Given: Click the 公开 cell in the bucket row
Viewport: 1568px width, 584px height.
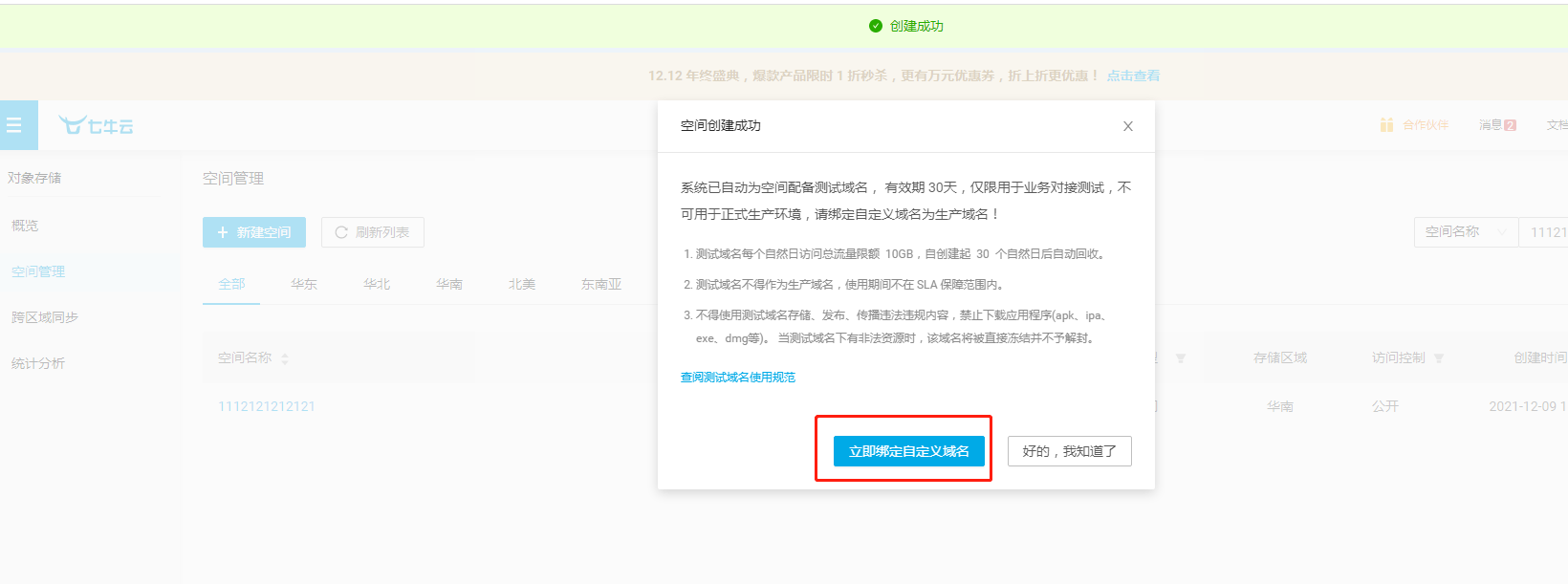Looking at the screenshot, I should click(1385, 406).
